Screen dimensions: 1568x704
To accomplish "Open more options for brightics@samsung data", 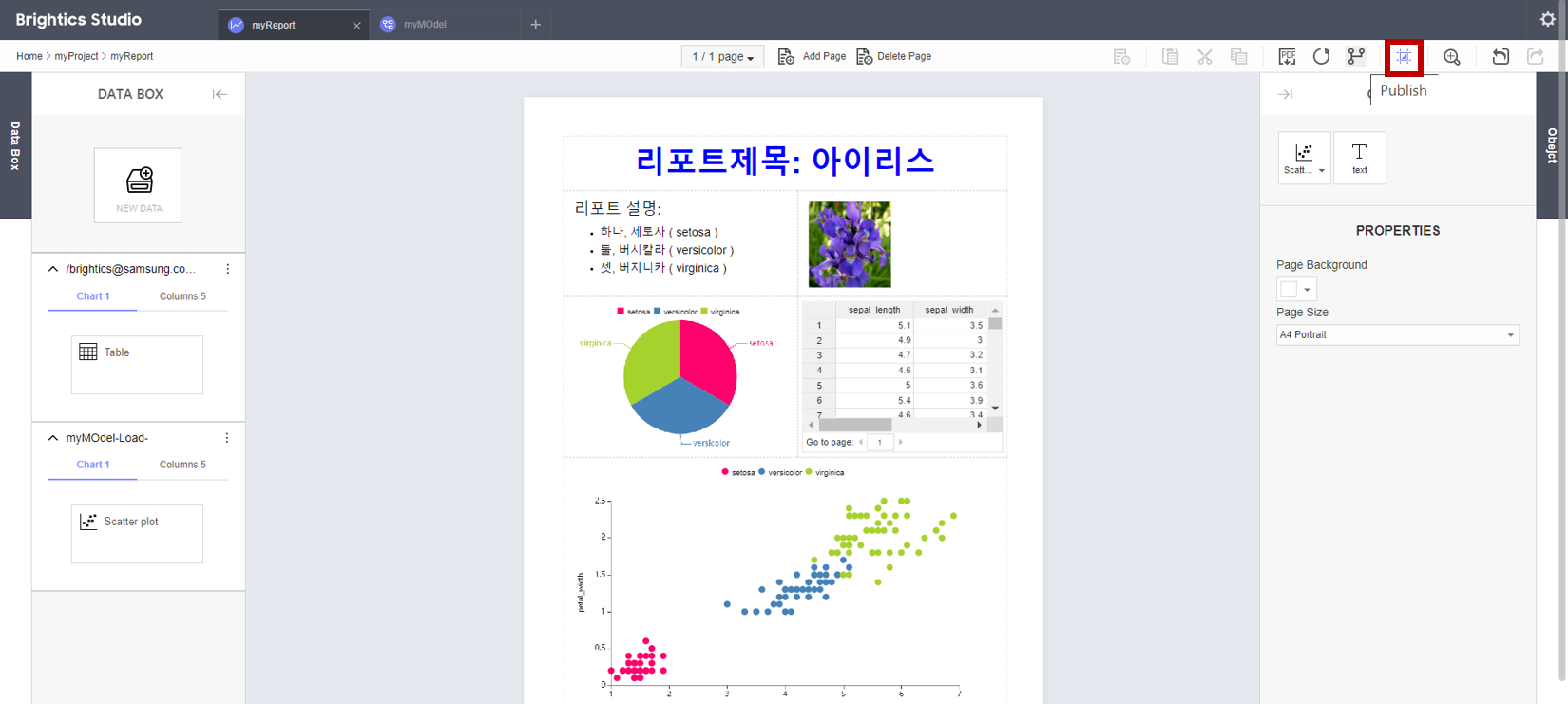I will (x=227, y=269).
